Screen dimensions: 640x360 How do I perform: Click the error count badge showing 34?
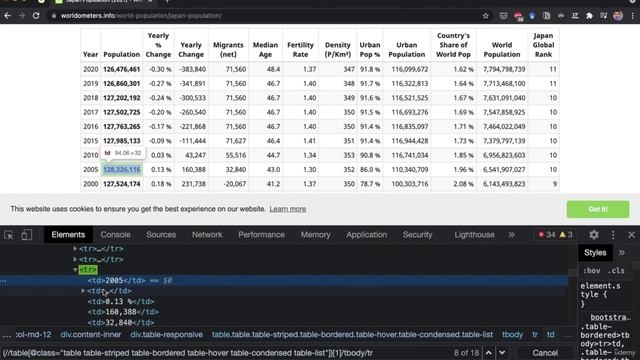[547, 235]
